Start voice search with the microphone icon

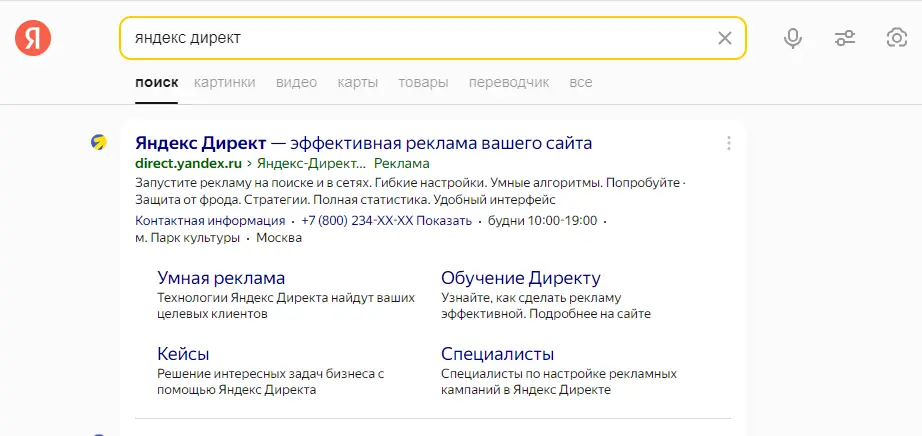coord(793,38)
